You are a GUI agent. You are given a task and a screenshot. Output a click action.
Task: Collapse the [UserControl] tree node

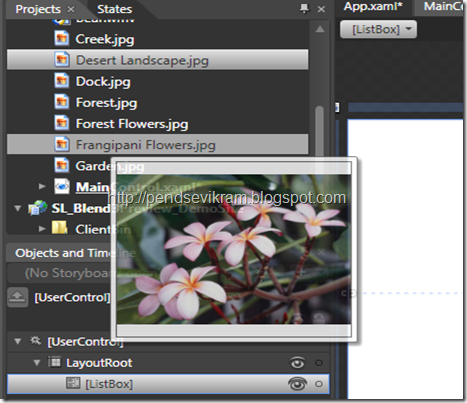pyautogui.click(x=18, y=341)
